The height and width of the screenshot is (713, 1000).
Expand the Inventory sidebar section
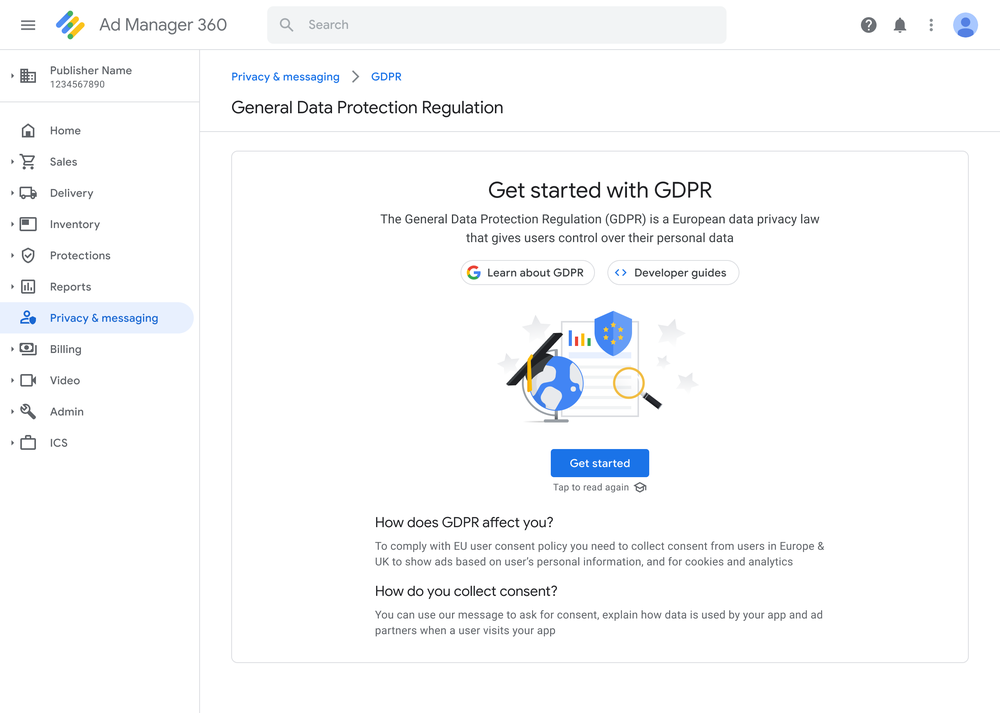13,224
